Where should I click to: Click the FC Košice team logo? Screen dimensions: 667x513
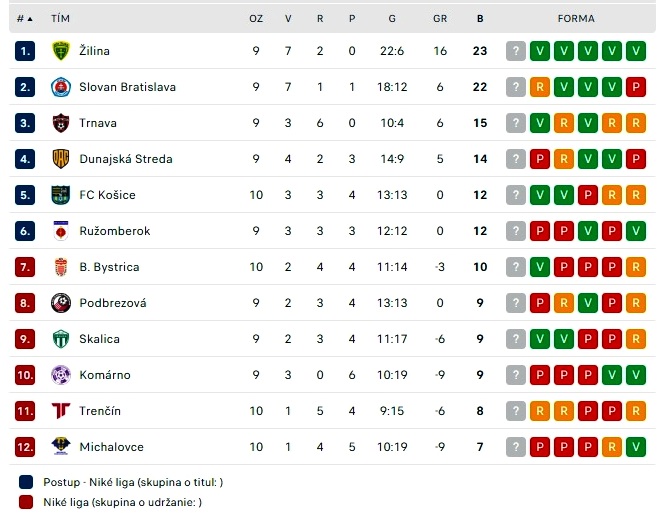pos(60,195)
